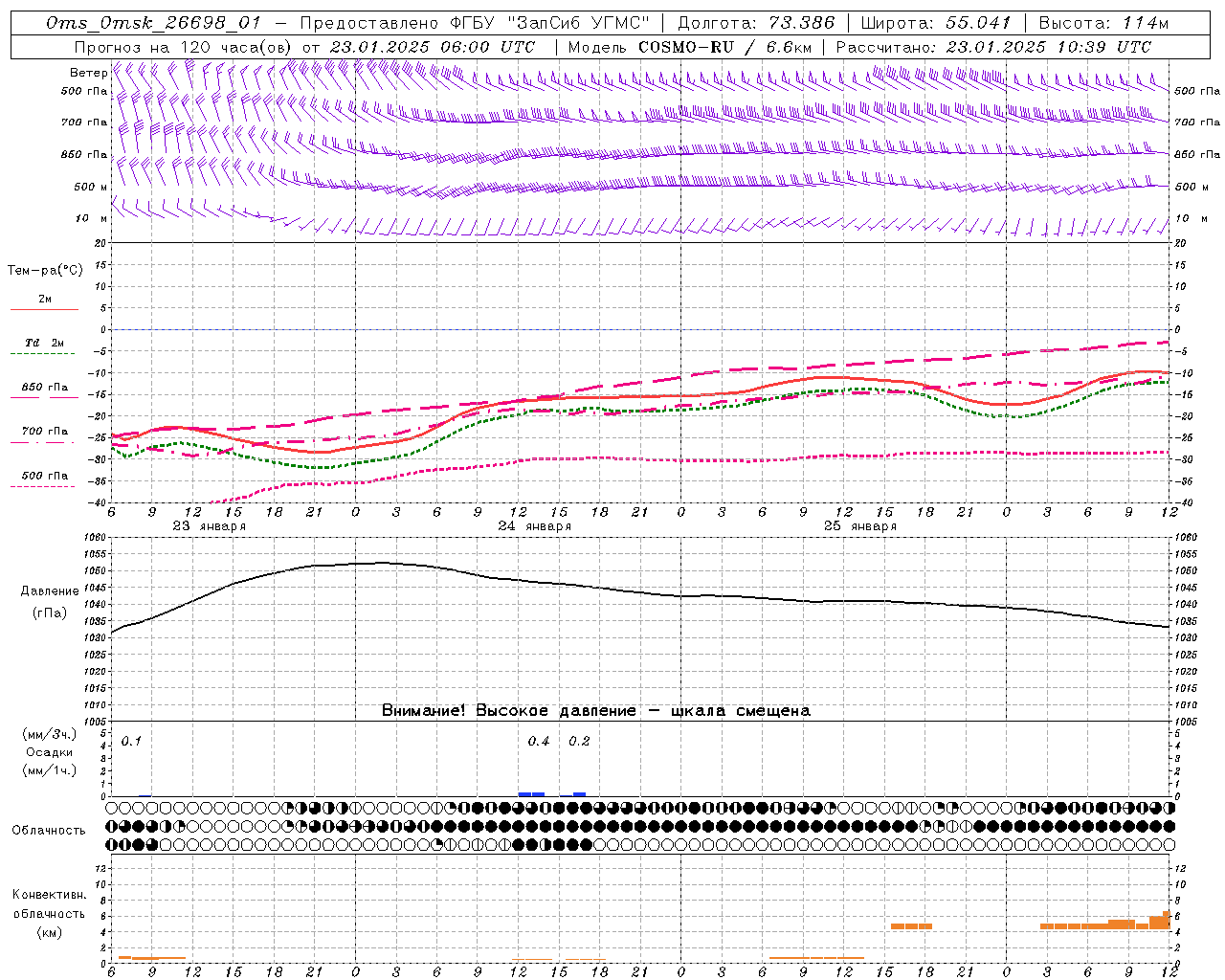Click 850 гПа in the temperature legend
Image resolution: width=1225 pixels, height=980 pixels.
click(x=45, y=388)
